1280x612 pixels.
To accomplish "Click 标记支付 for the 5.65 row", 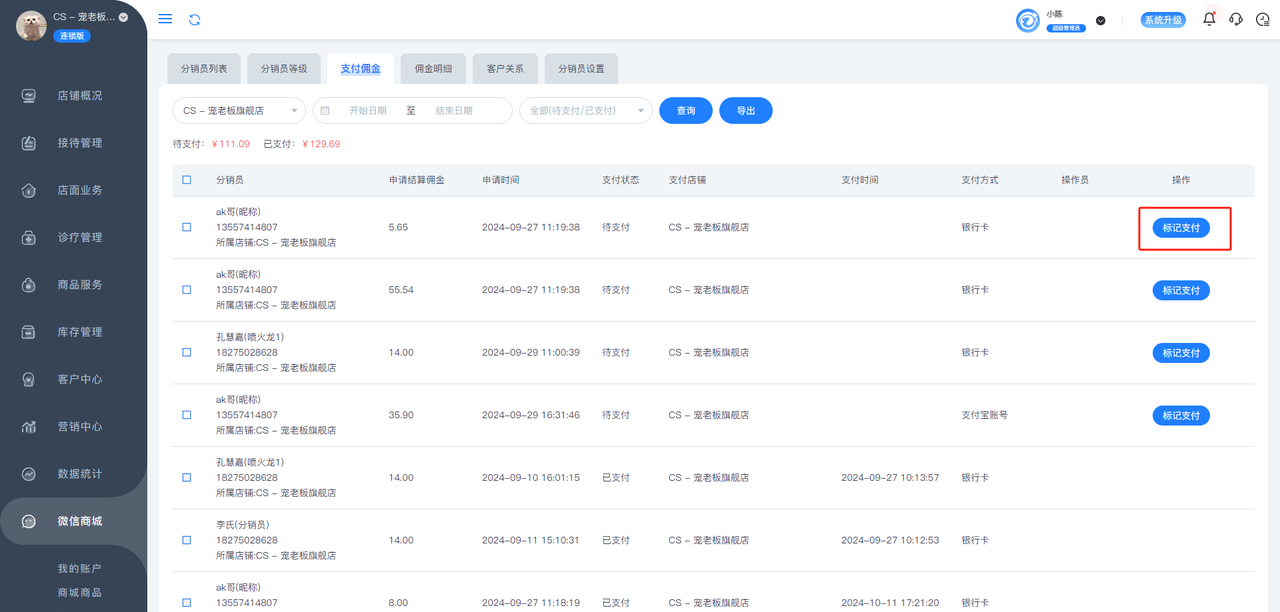I will 1181,228.
